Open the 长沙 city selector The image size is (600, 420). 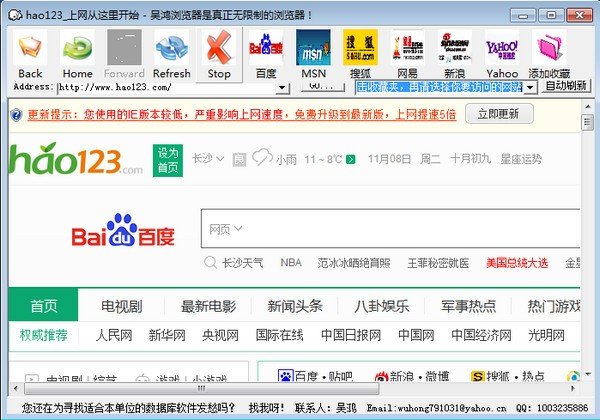coord(208,158)
